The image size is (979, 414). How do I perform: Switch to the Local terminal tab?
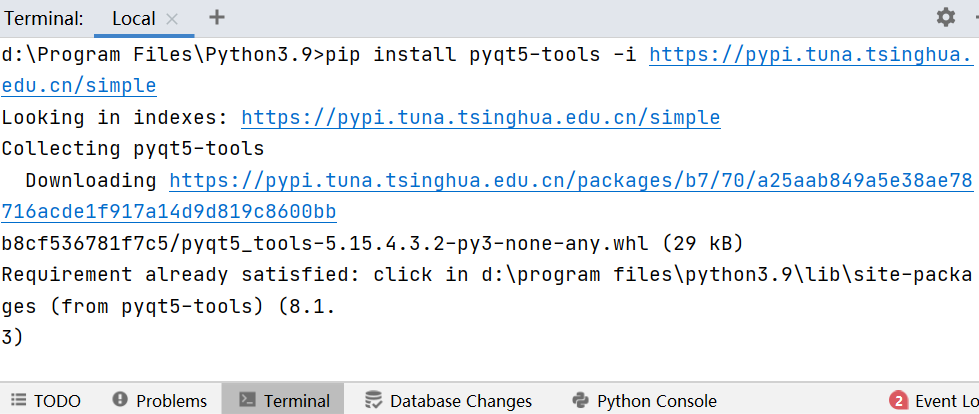click(134, 19)
